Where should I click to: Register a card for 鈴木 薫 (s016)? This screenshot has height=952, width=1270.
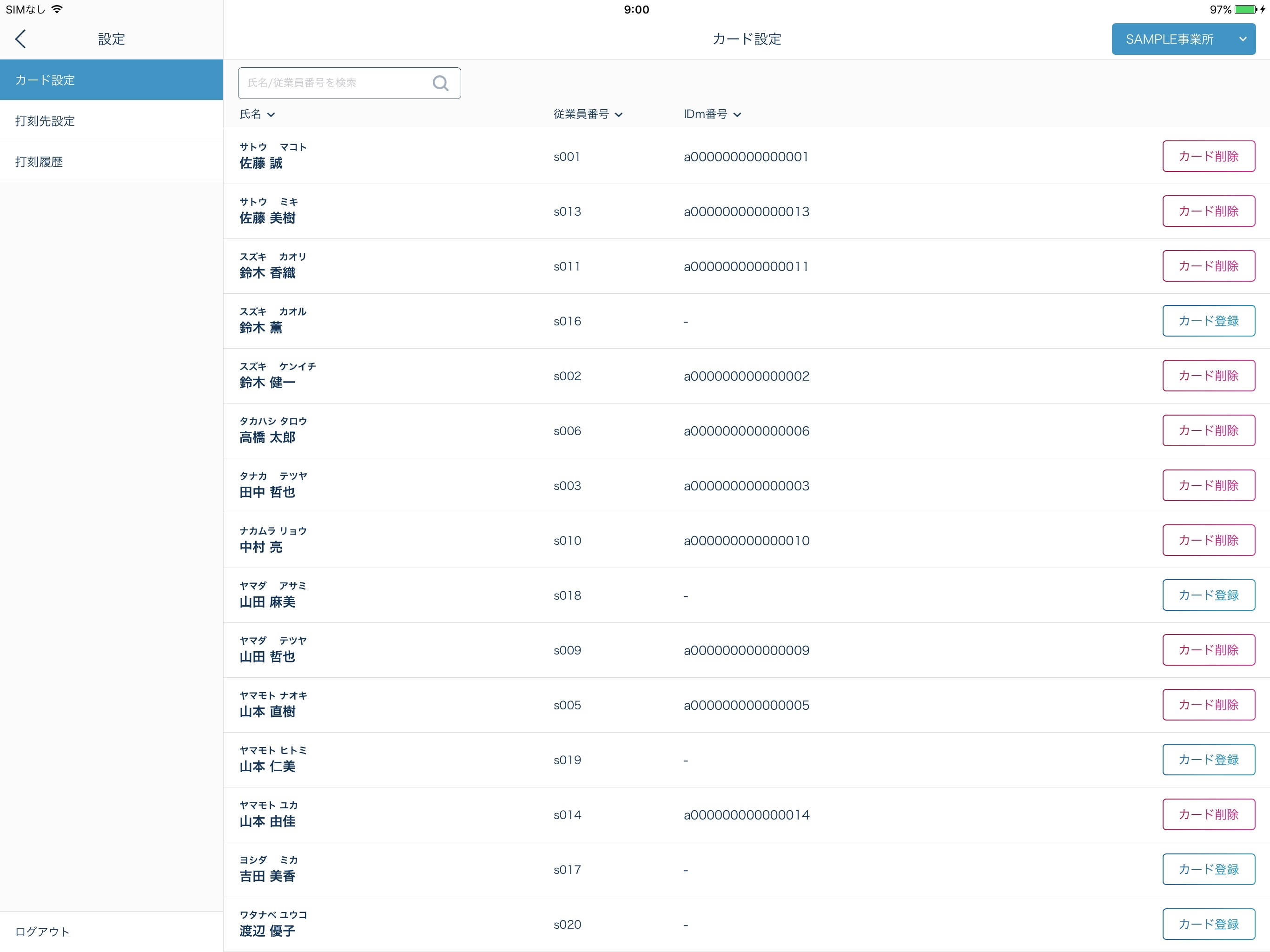point(1208,321)
